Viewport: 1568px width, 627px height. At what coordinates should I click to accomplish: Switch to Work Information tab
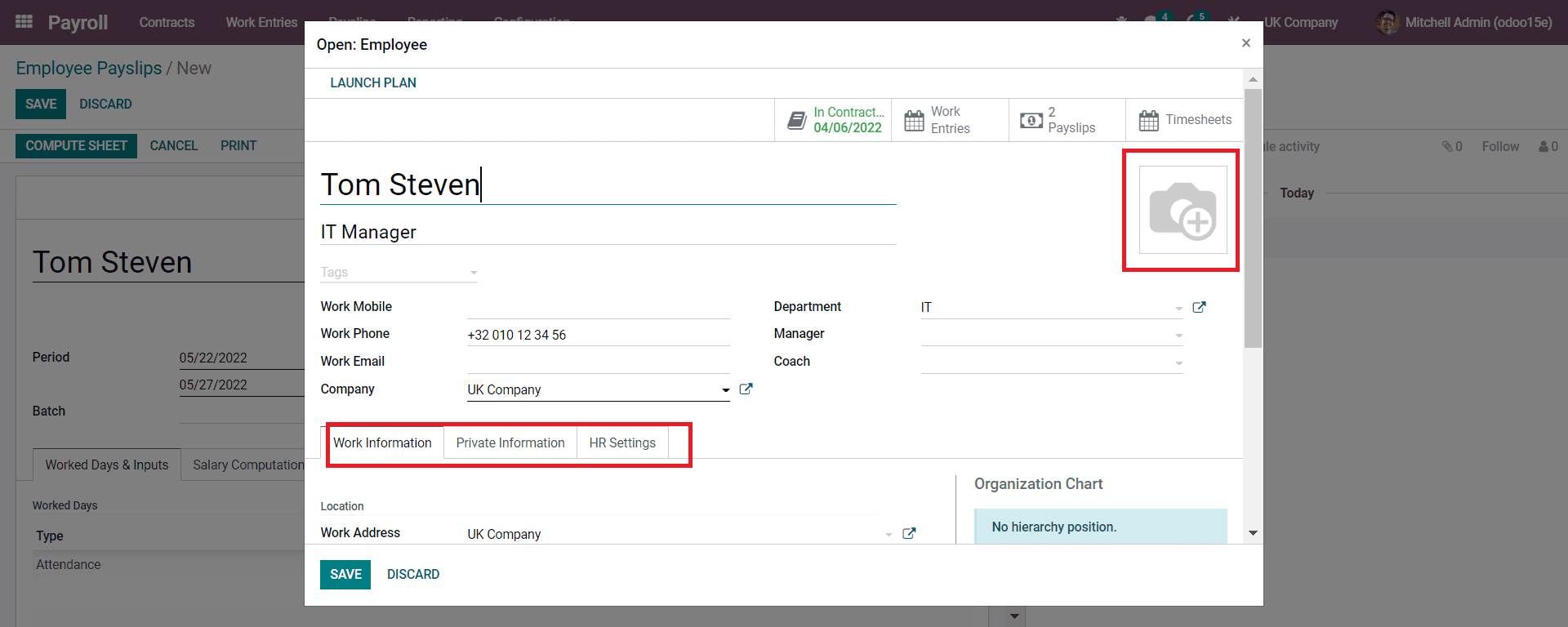(382, 442)
